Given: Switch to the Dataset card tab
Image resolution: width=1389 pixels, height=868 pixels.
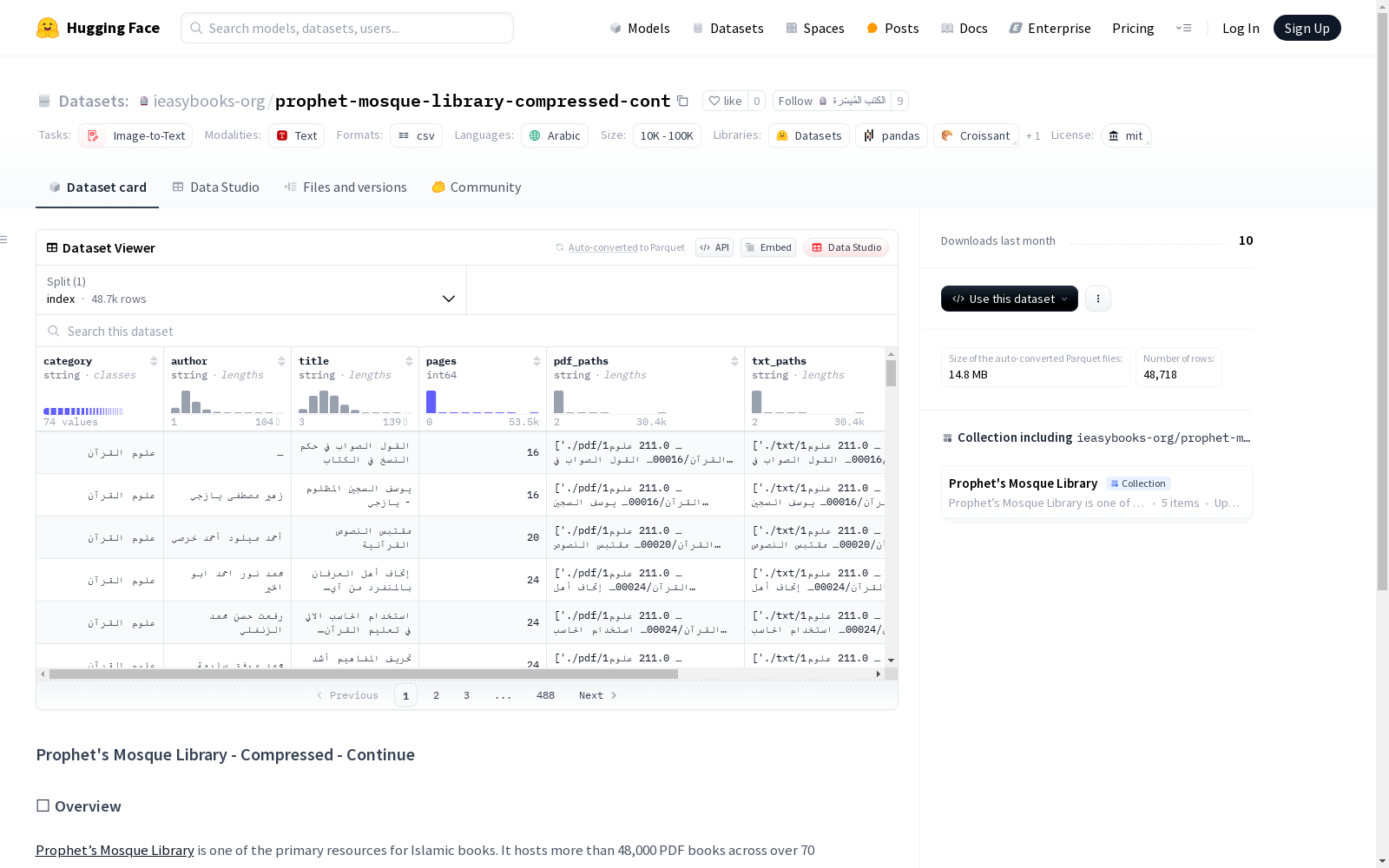Looking at the screenshot, I should (97, 187).
